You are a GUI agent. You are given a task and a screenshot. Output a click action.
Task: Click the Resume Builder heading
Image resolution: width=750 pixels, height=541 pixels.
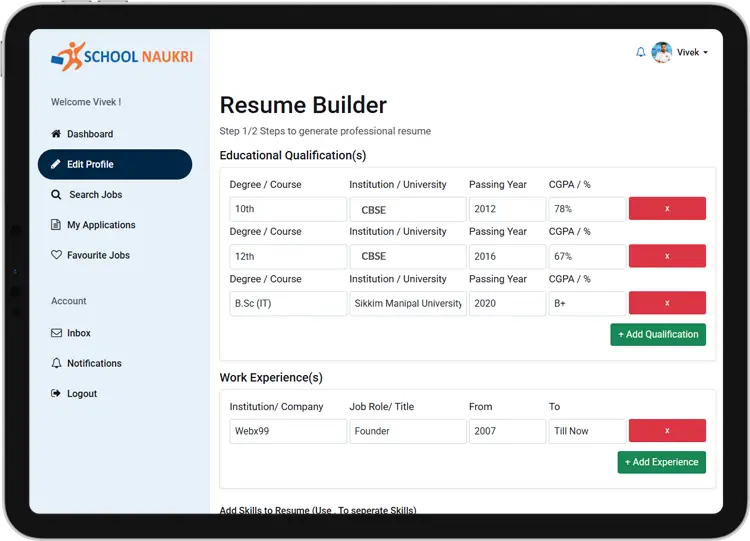coord(303,105)
